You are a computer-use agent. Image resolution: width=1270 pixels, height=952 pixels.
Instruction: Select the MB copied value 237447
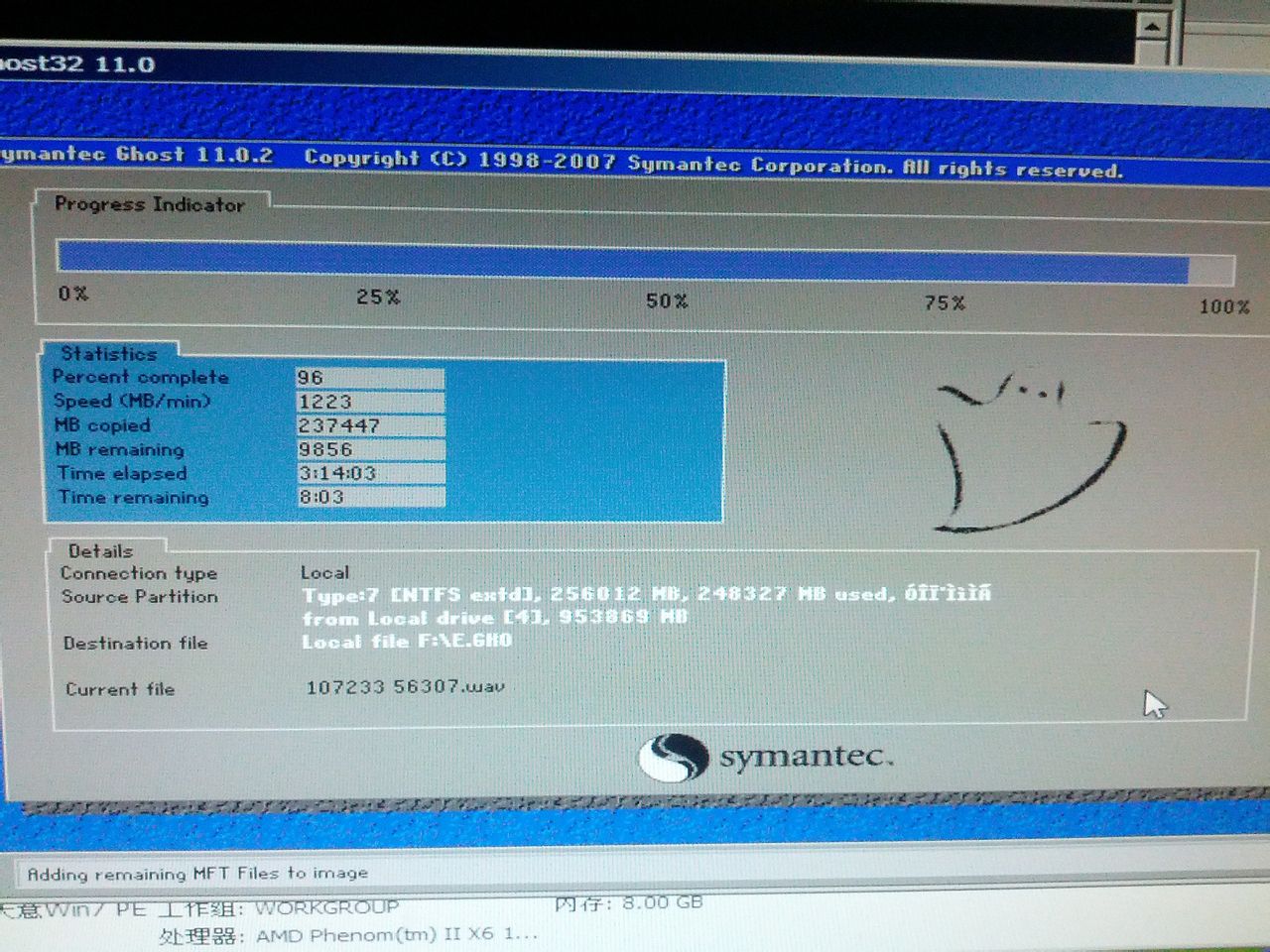(370, 425)
